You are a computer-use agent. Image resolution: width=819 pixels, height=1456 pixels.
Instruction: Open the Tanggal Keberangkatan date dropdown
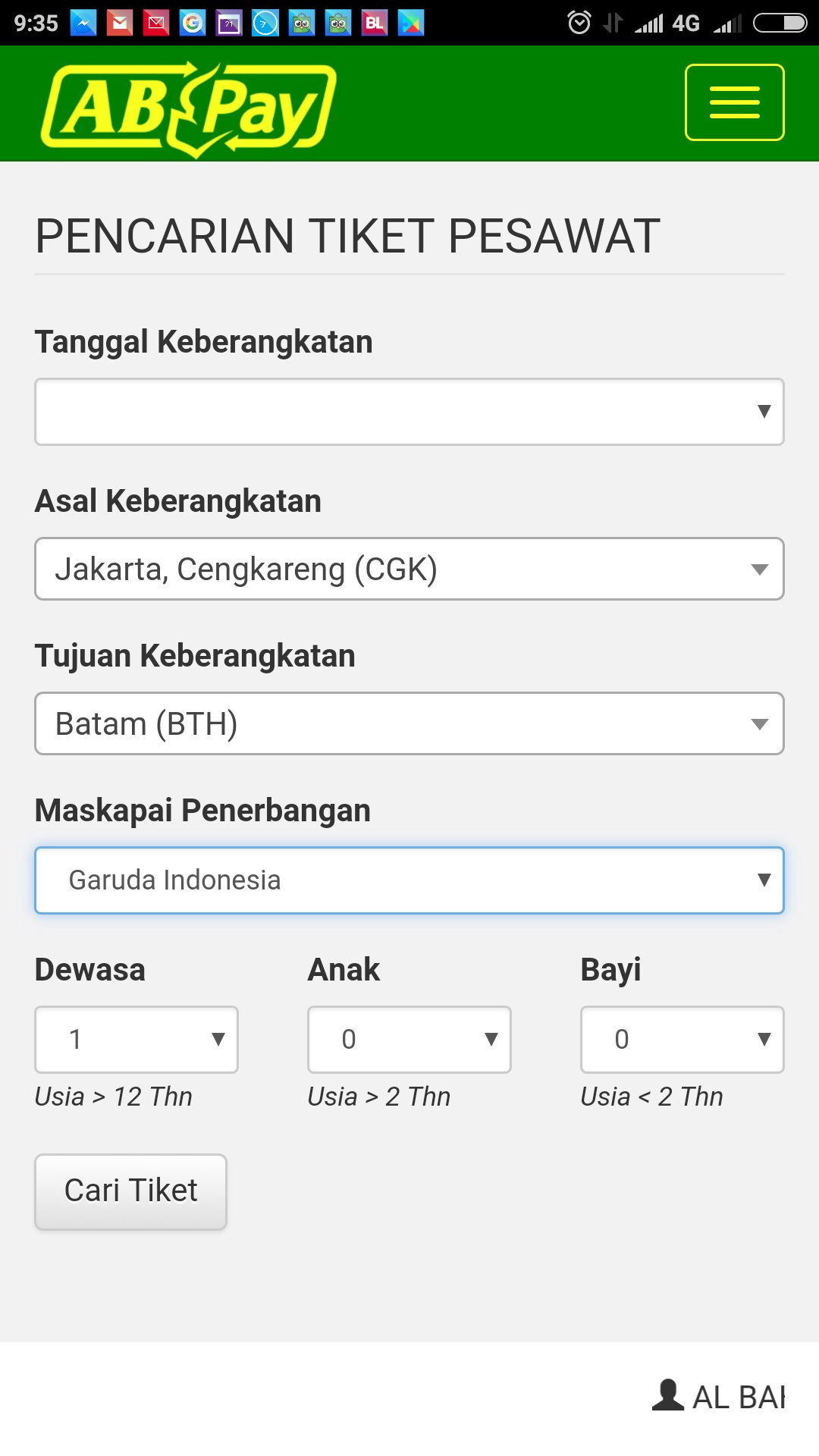409,412
